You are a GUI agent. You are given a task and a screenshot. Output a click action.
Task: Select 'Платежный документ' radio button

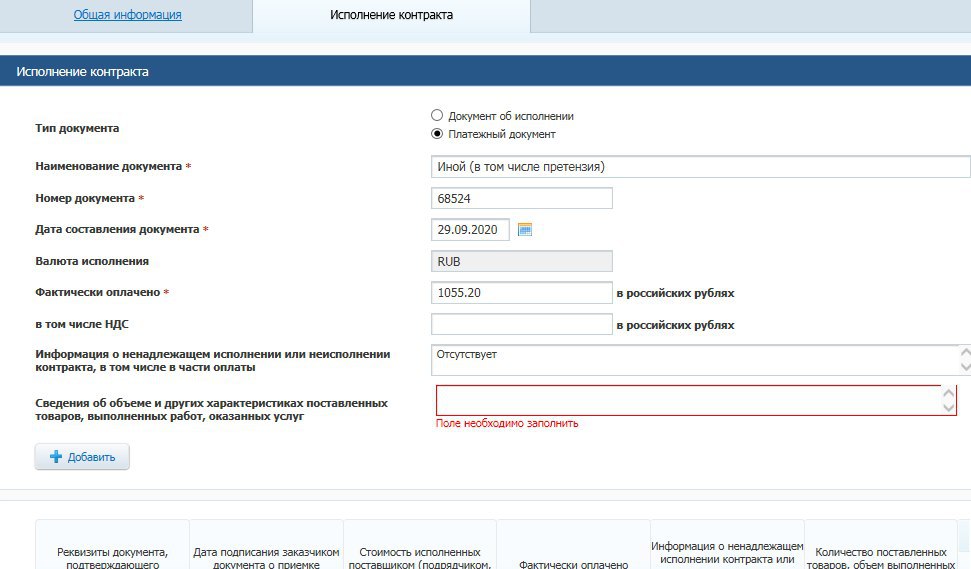click(x=437, y=133)
